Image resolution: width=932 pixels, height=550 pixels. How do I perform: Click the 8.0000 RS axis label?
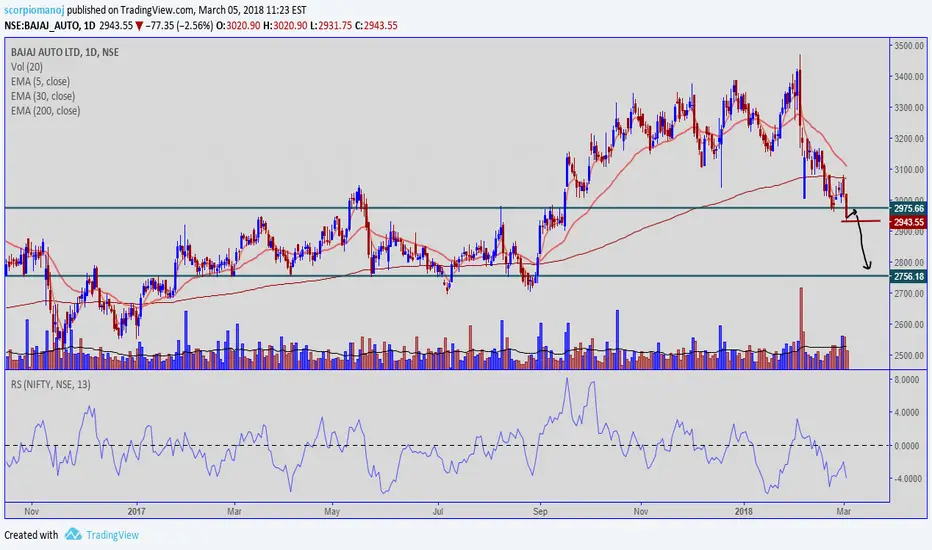[x=907, y=379]
